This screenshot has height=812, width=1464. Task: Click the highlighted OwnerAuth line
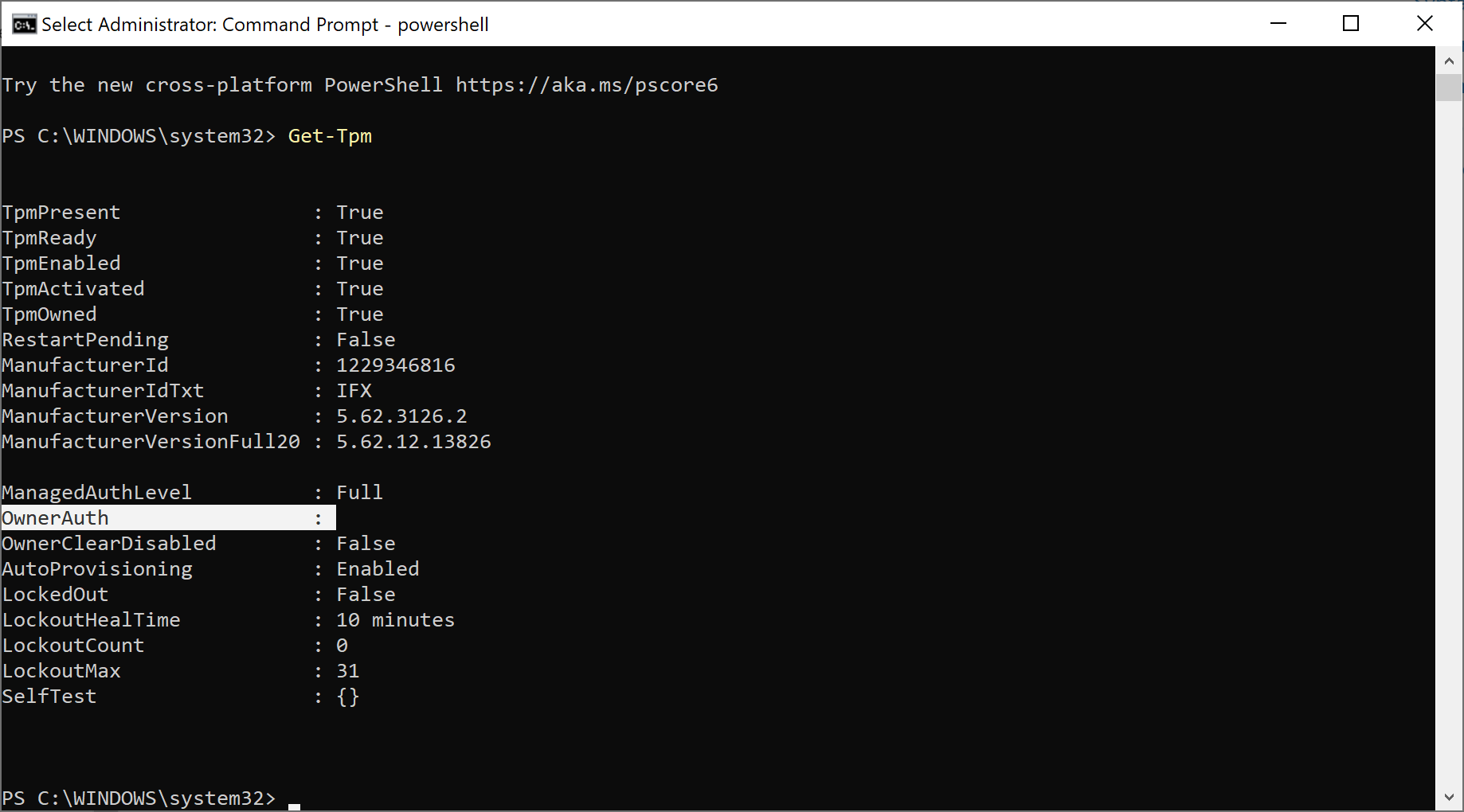tap(169, 518)
